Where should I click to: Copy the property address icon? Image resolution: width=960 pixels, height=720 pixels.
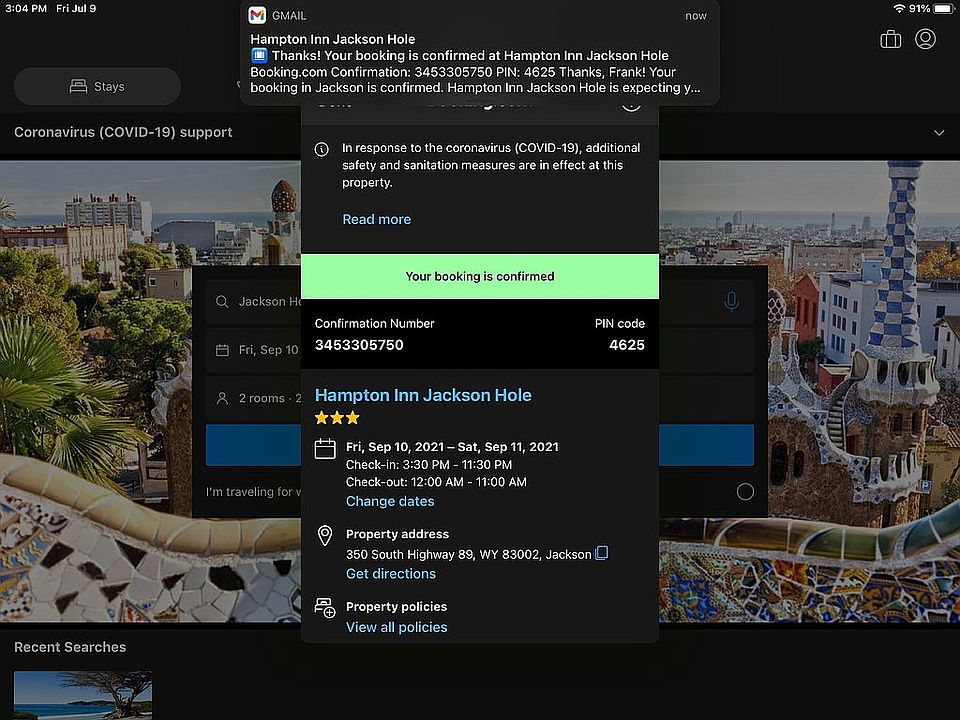(602, 553)
